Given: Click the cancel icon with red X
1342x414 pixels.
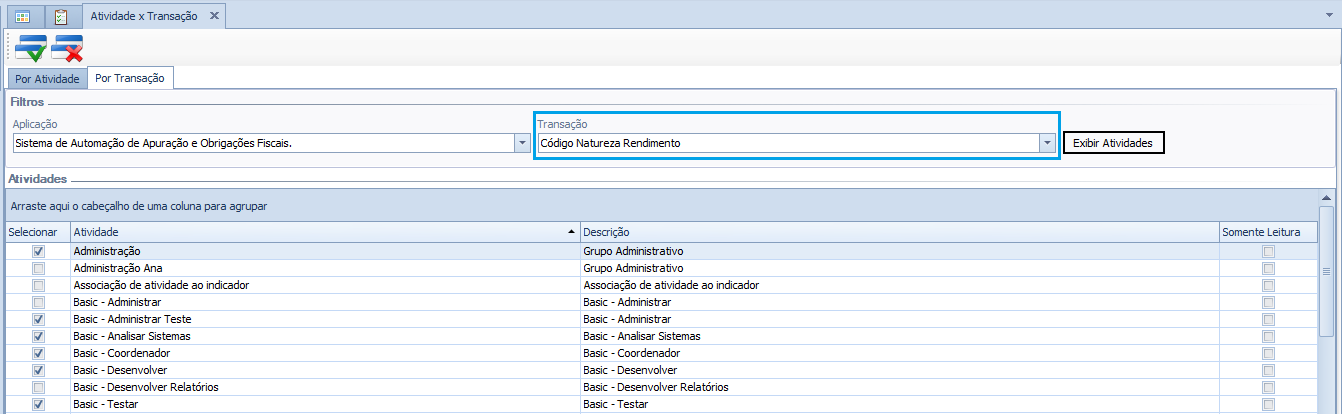Looking at the screenshot, I should point(67,47).
